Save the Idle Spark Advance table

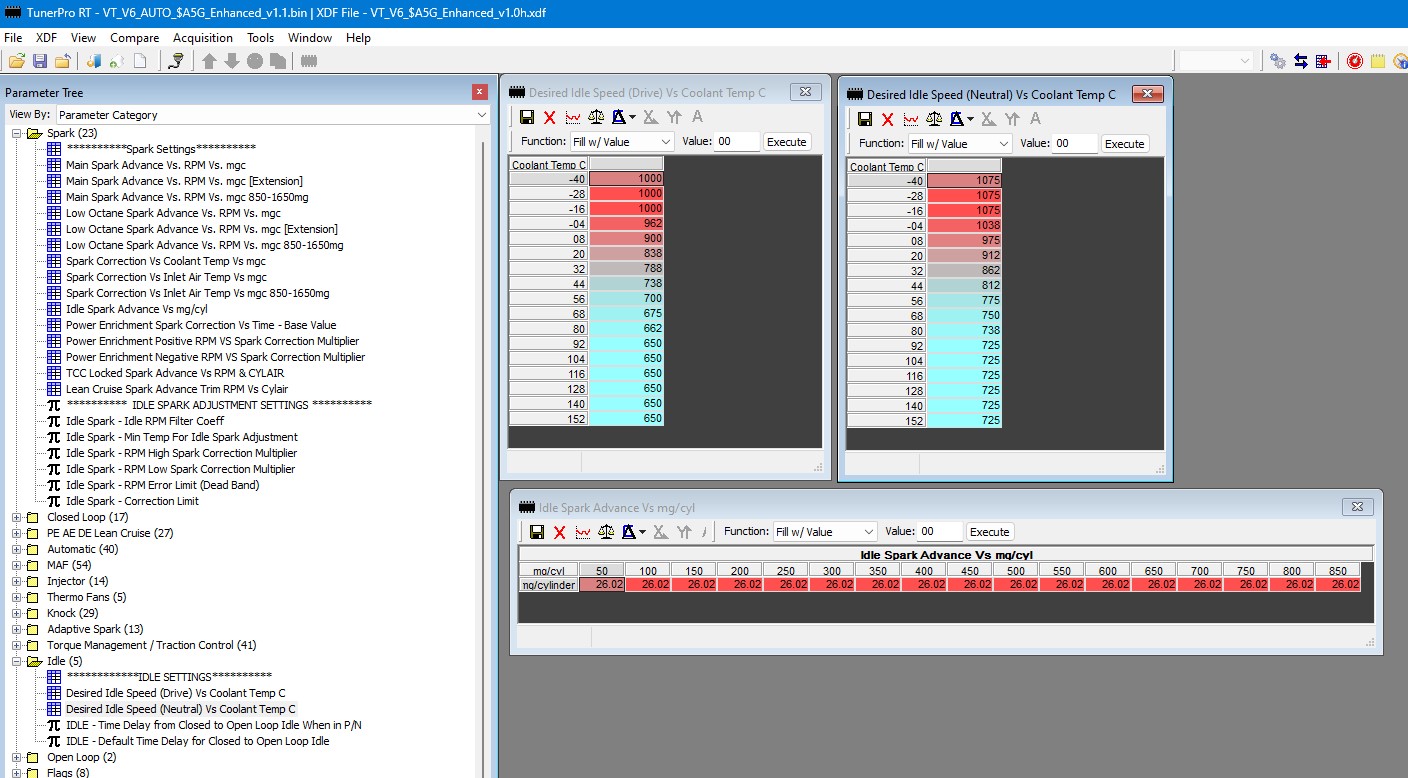[537, 532]
